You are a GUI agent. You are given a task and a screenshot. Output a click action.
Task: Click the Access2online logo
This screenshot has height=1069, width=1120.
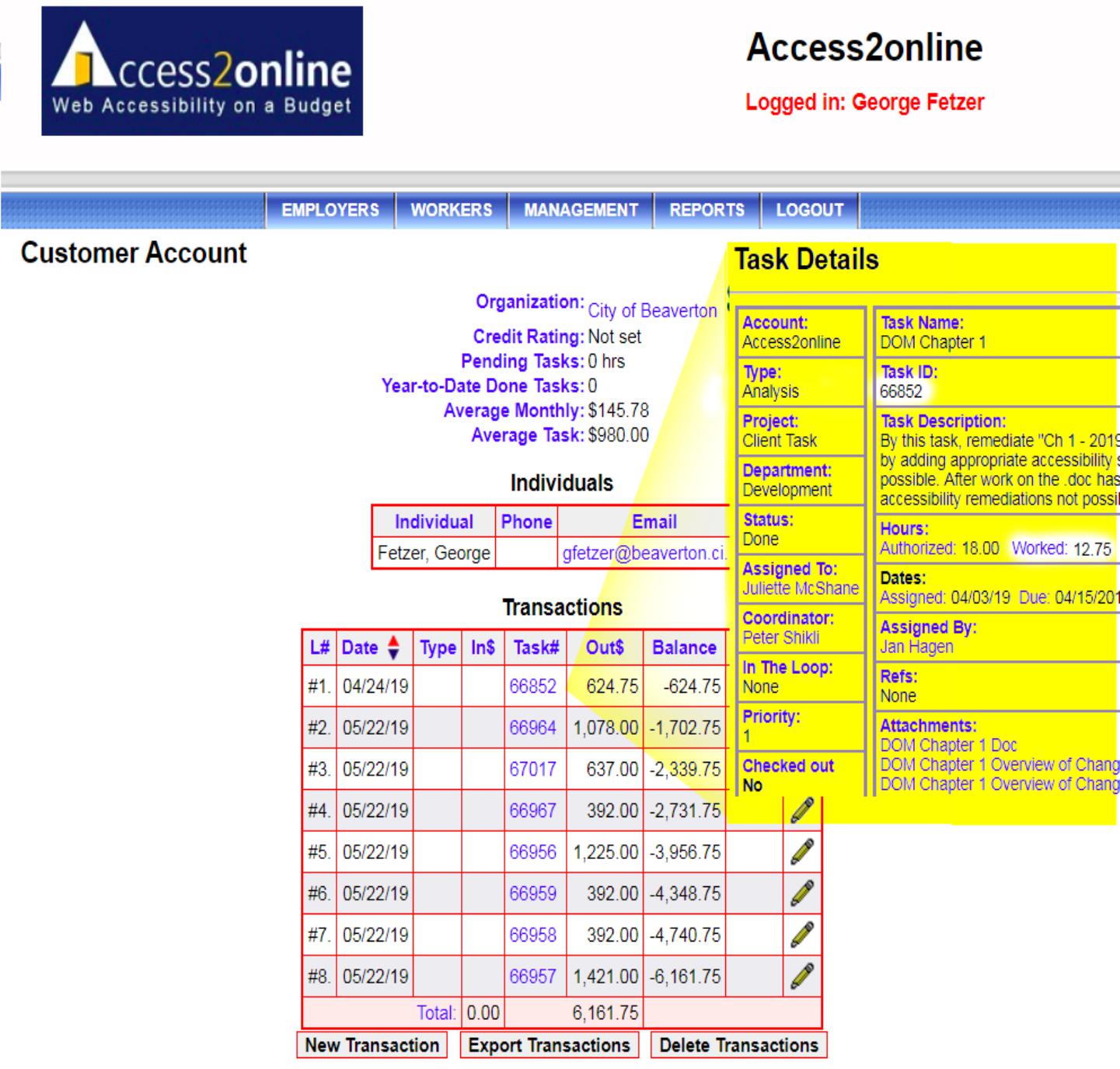[x=202, y=71]
